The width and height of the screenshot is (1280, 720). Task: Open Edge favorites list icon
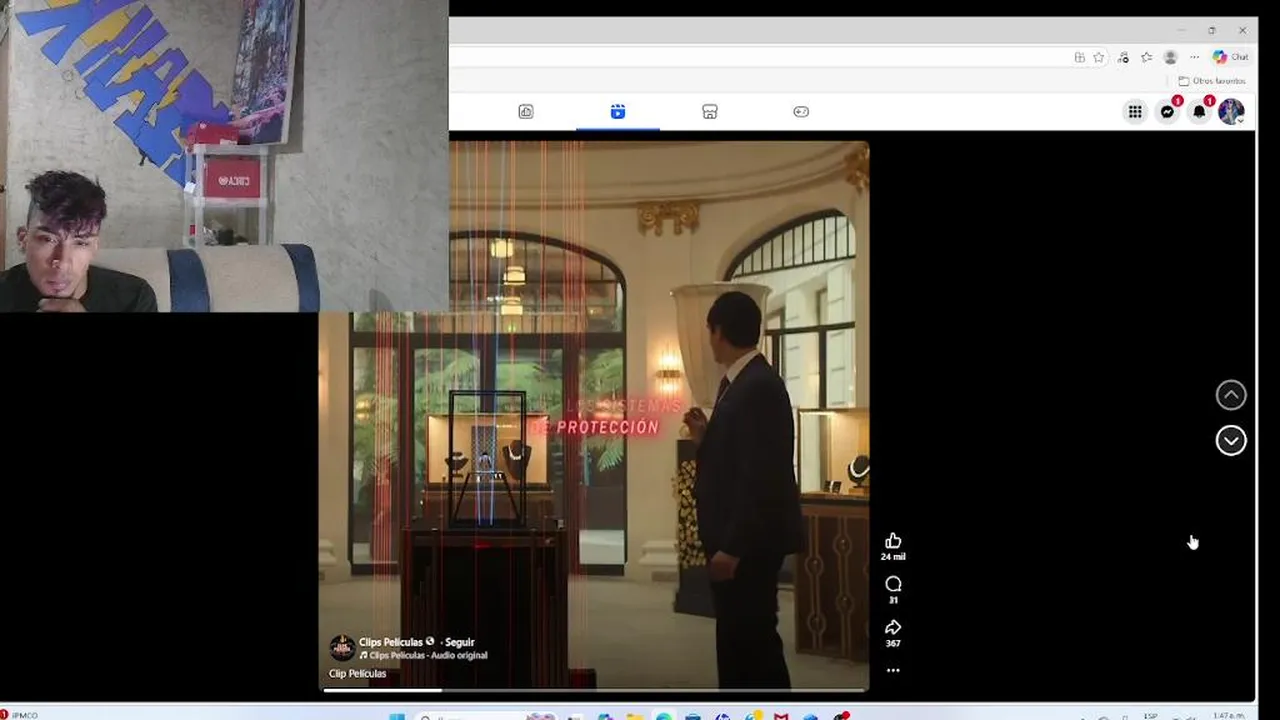[1146, 58]
